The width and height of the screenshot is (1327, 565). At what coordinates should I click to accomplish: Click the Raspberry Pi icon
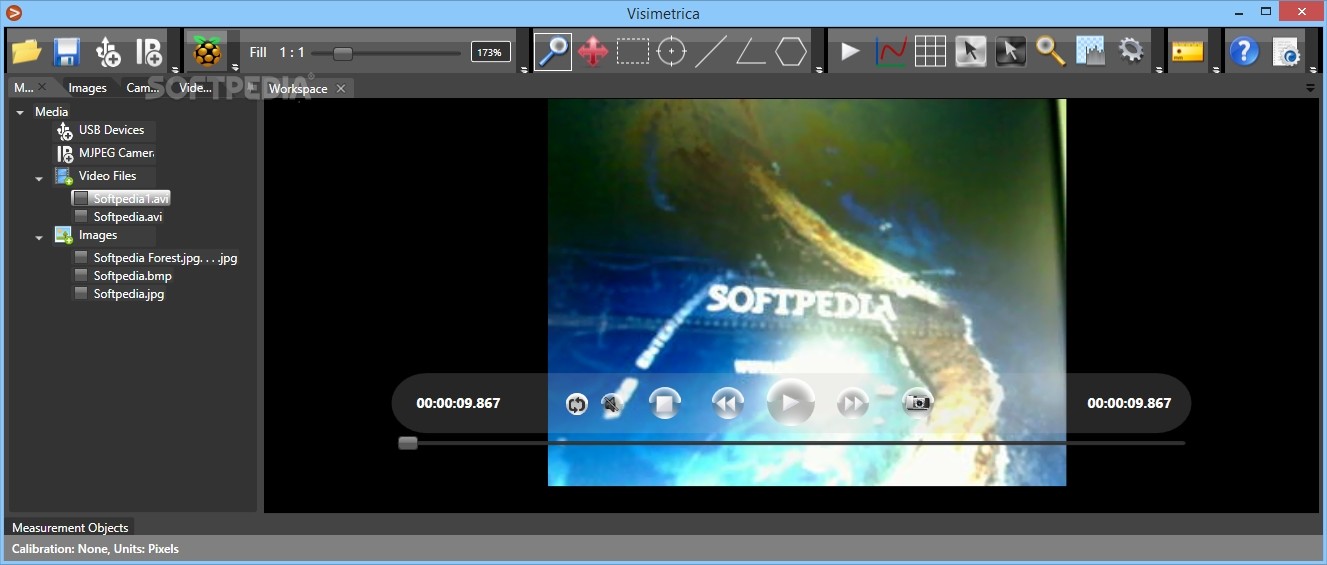pyautogui.click(x=207, y=51)
